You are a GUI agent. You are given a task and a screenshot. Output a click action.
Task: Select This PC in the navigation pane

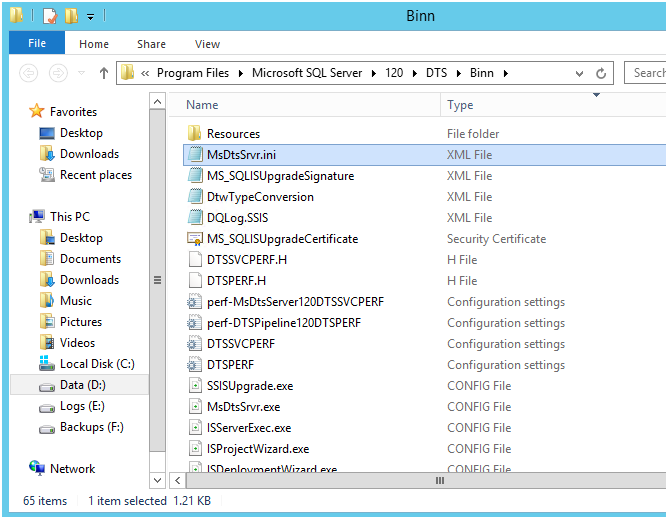point(70,217)
